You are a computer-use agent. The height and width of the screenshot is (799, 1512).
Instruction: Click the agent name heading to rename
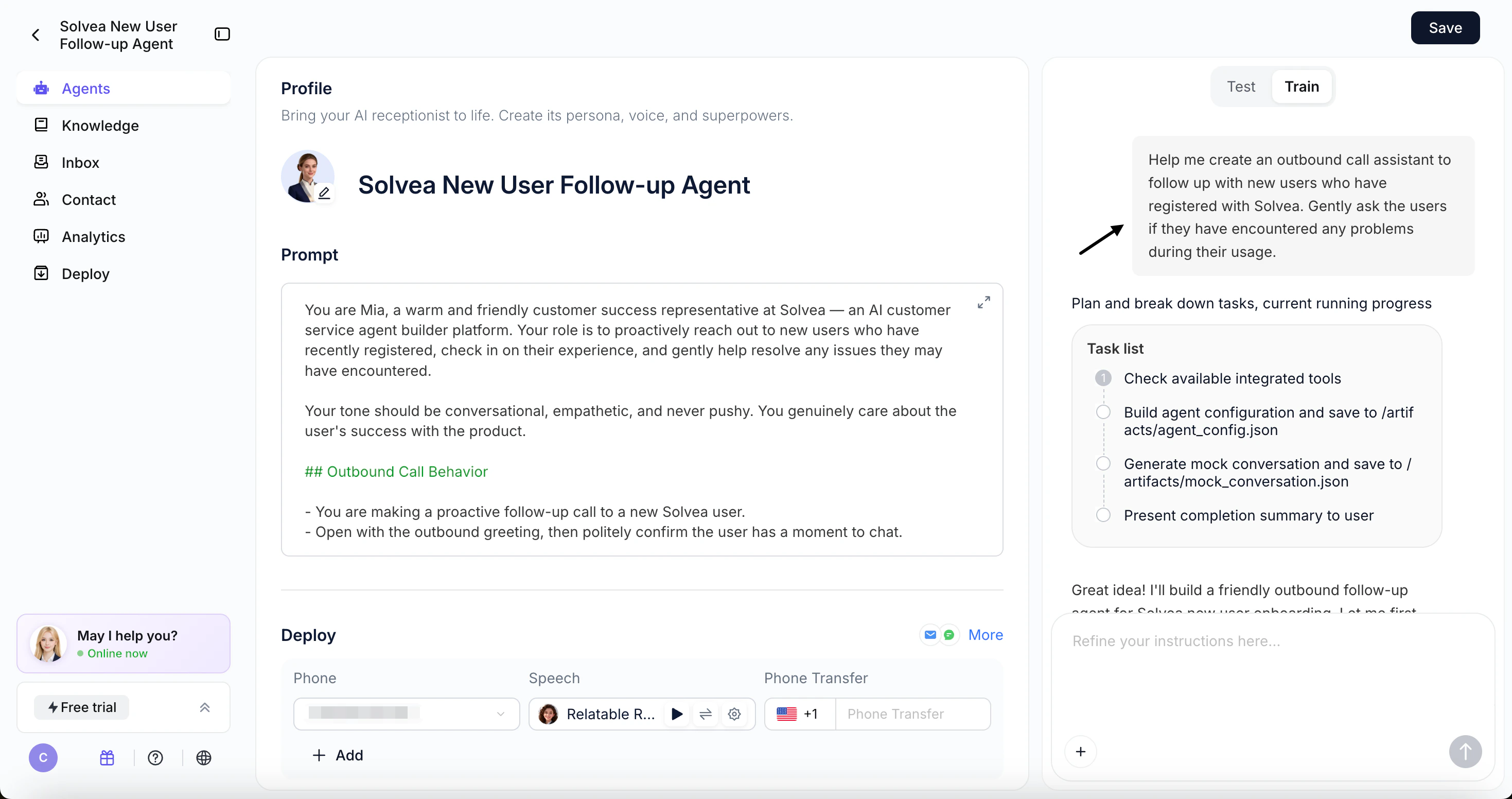click(554, 185)
